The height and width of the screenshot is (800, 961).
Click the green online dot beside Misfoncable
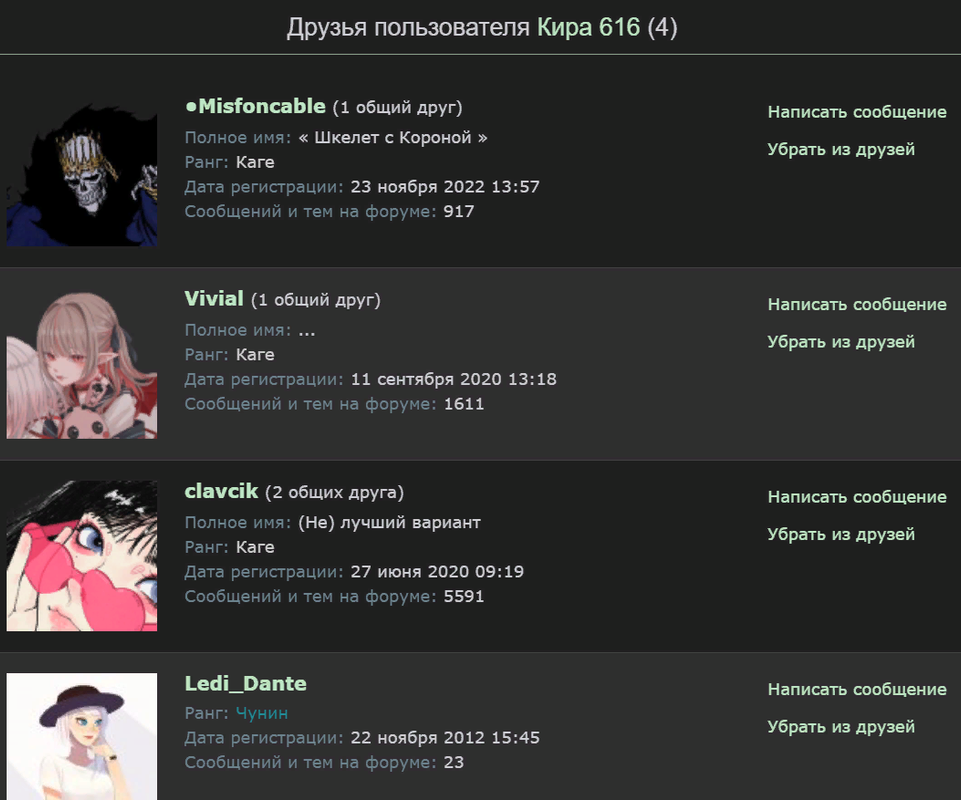[x=191, y=107]
